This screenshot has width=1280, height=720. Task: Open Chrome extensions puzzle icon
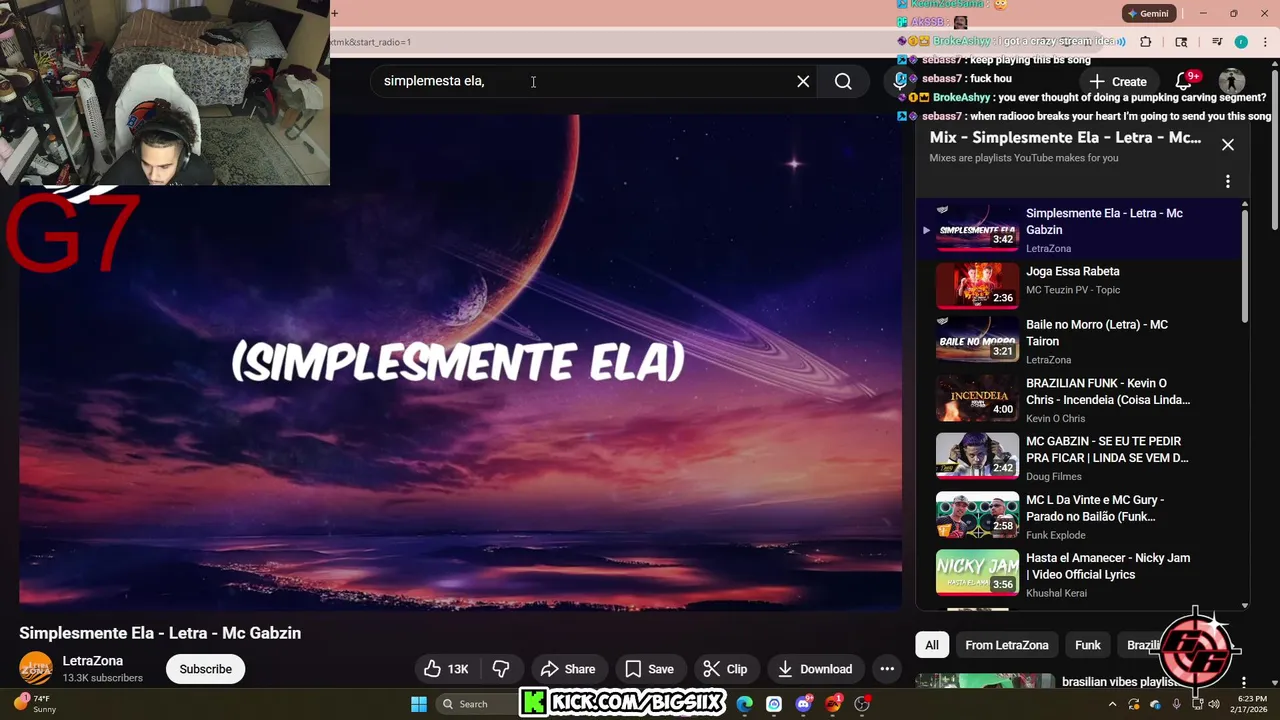pos(1146,42)
